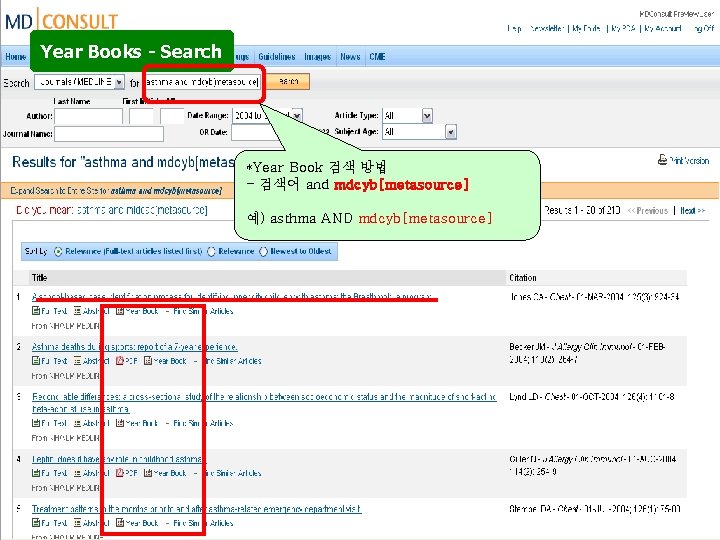Screen dimensions: 720x540
Task: Click the search query text field
Action: [x=202, y=82]
